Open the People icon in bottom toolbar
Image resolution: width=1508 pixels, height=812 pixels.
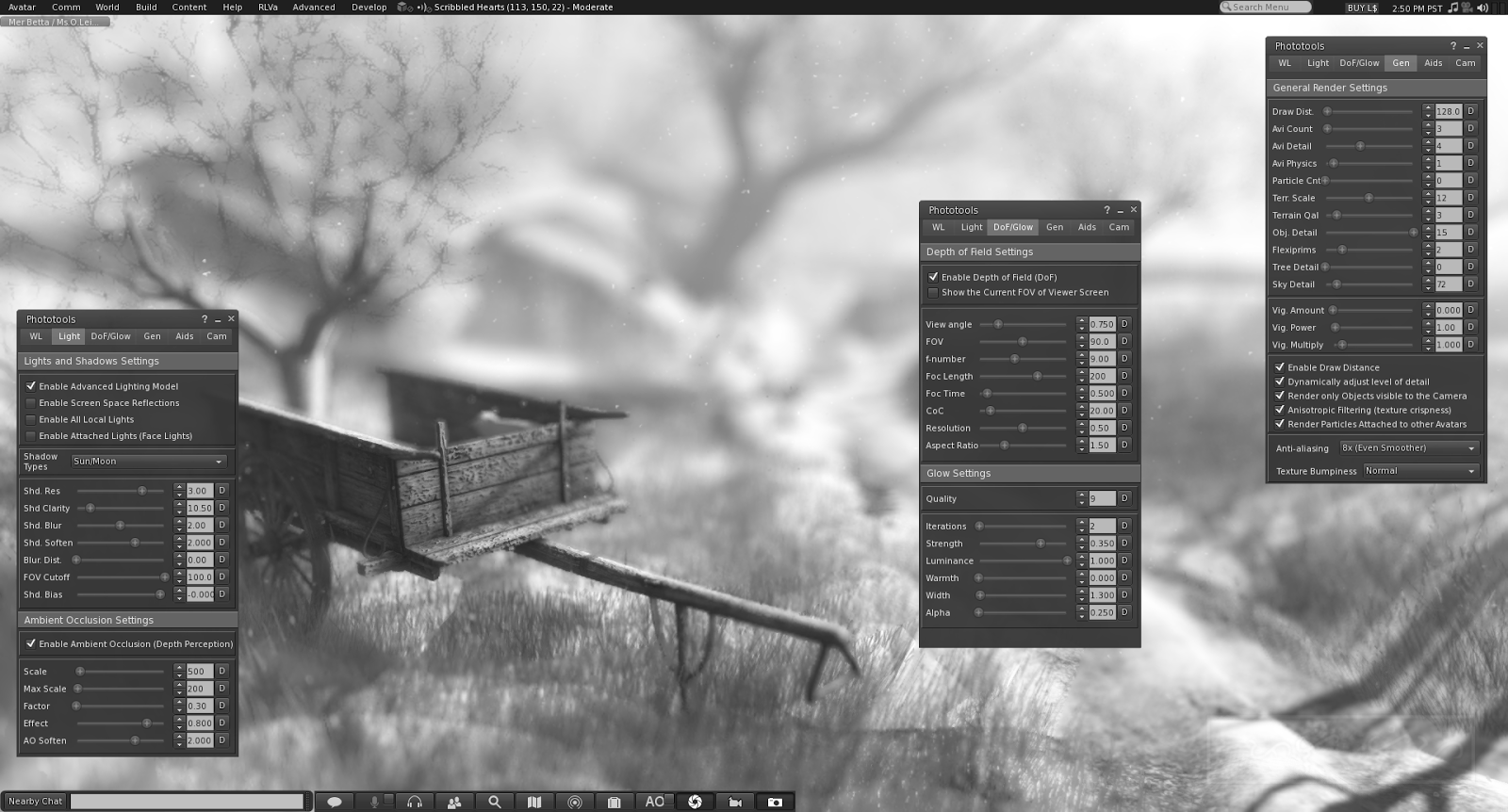(454, 802)
